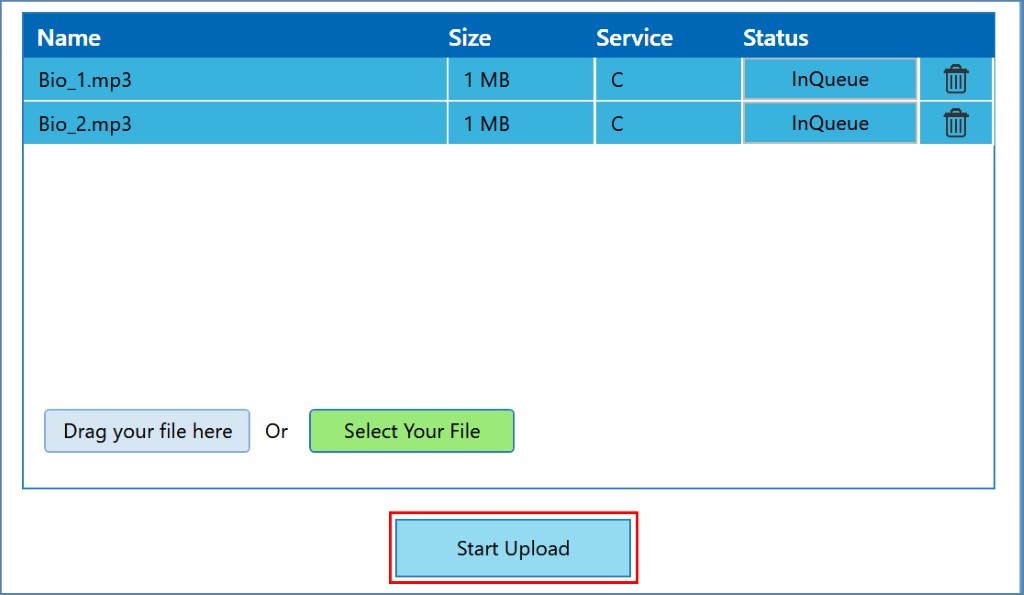
Task: Click the 1 MB size of Bio_1.mp3
Action: coord(486,80)
